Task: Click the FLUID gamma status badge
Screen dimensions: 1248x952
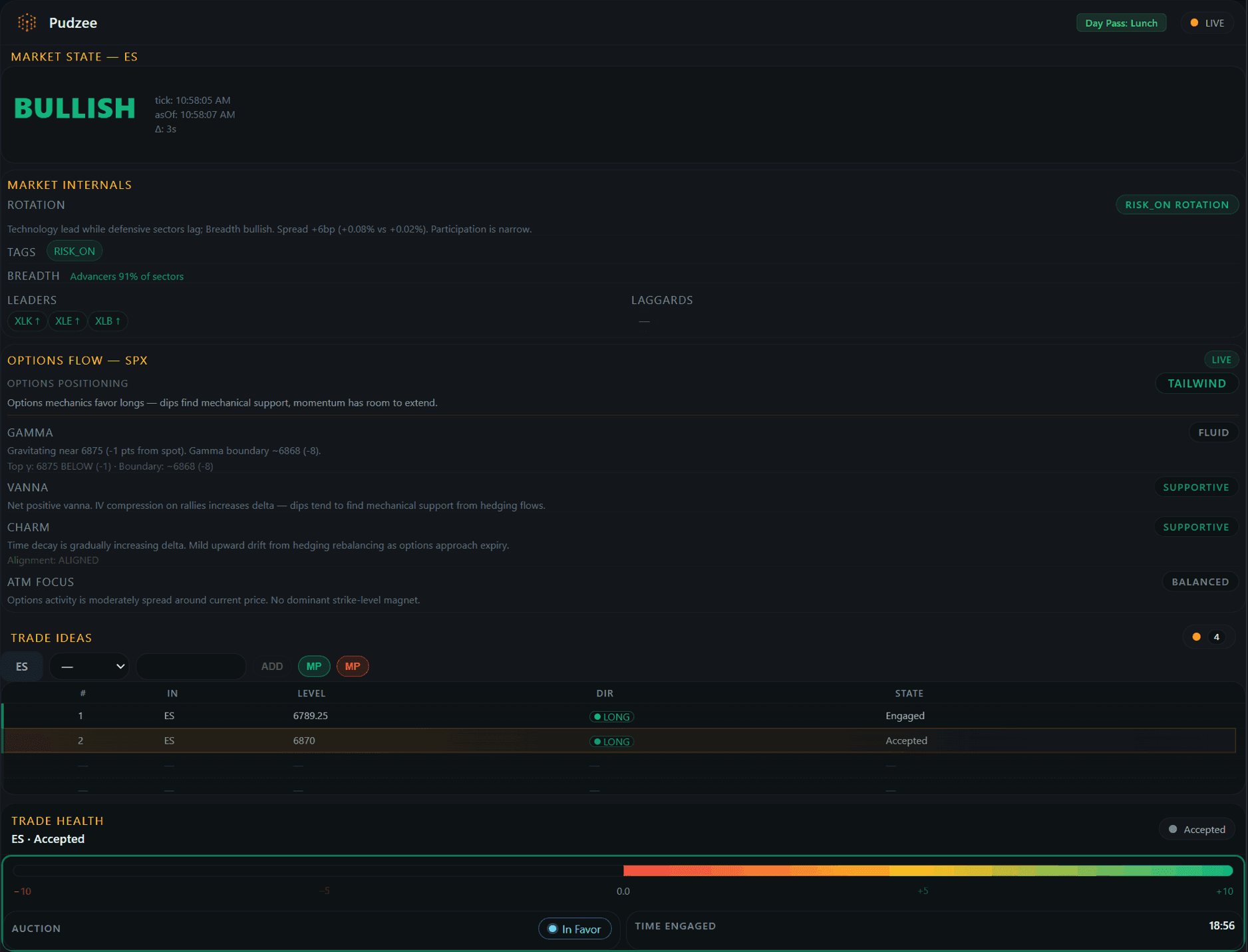Action: [x=1213, y=432]
